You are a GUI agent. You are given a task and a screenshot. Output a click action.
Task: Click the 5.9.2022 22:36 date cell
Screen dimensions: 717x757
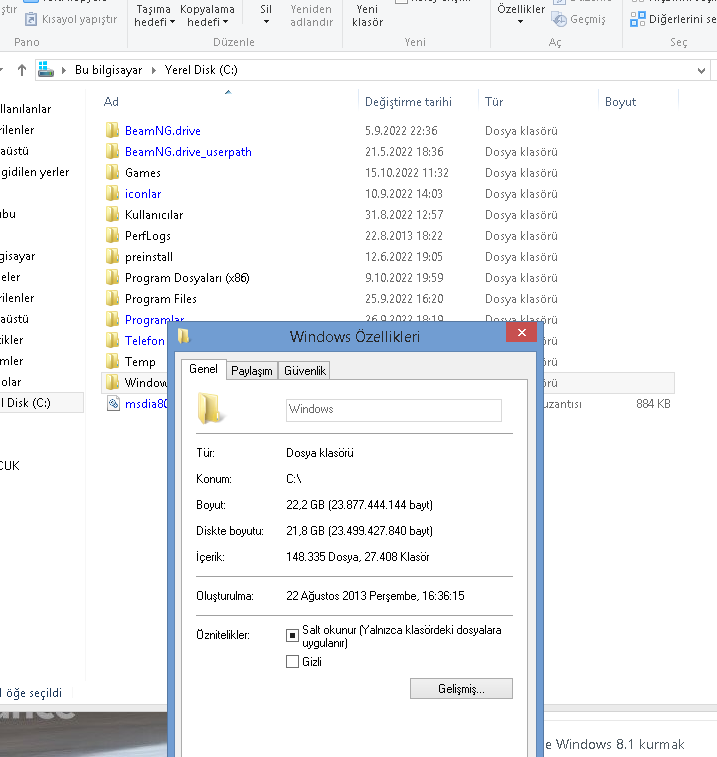coord(401,130)
